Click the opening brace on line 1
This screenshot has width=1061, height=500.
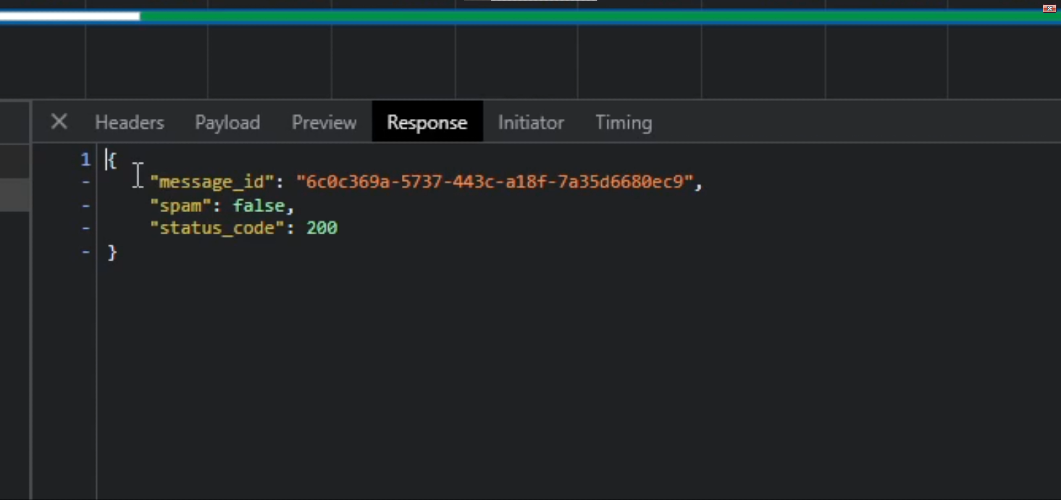click(112, 160)
